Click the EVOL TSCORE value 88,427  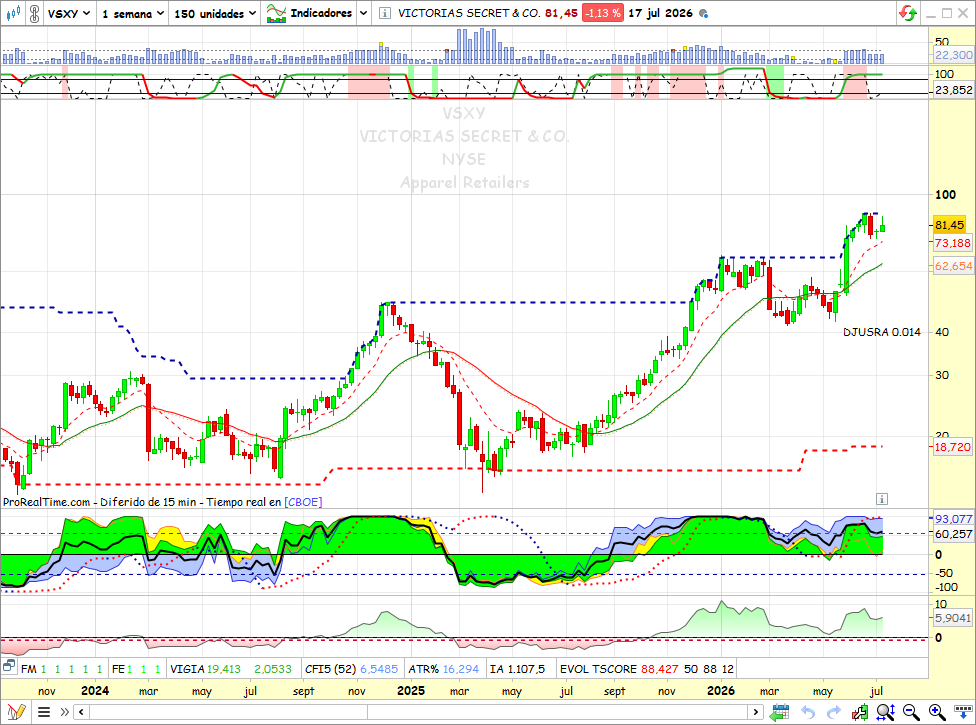659,669
